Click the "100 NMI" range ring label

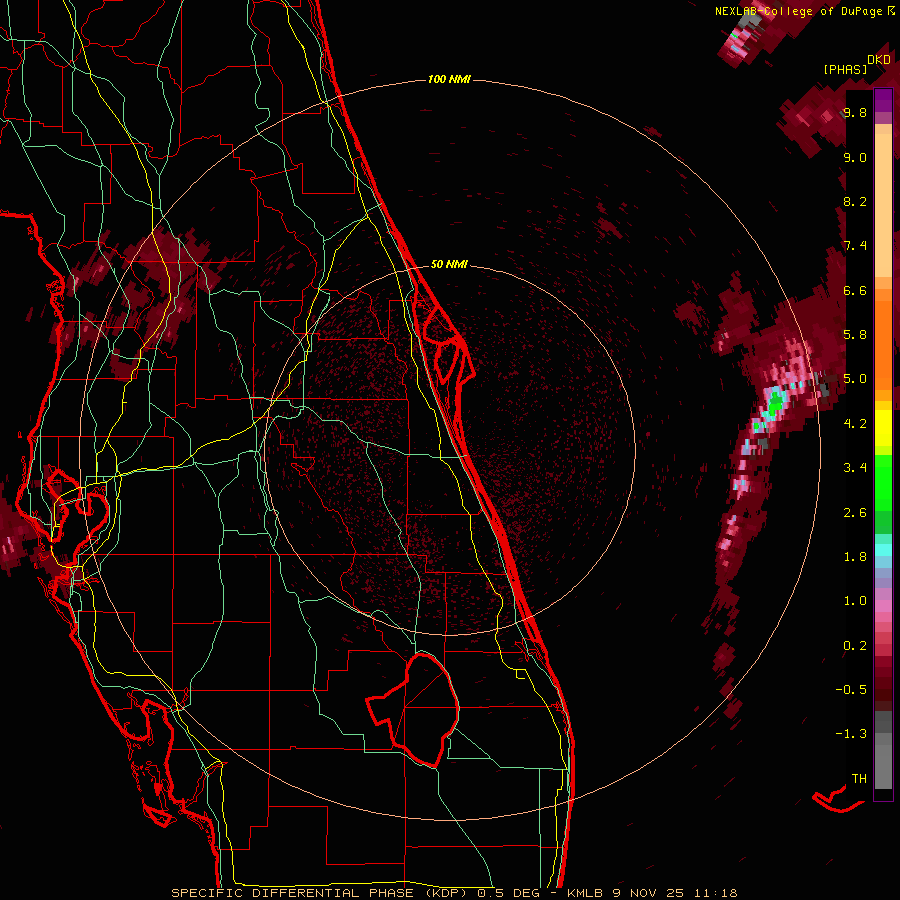click(449, 79)
